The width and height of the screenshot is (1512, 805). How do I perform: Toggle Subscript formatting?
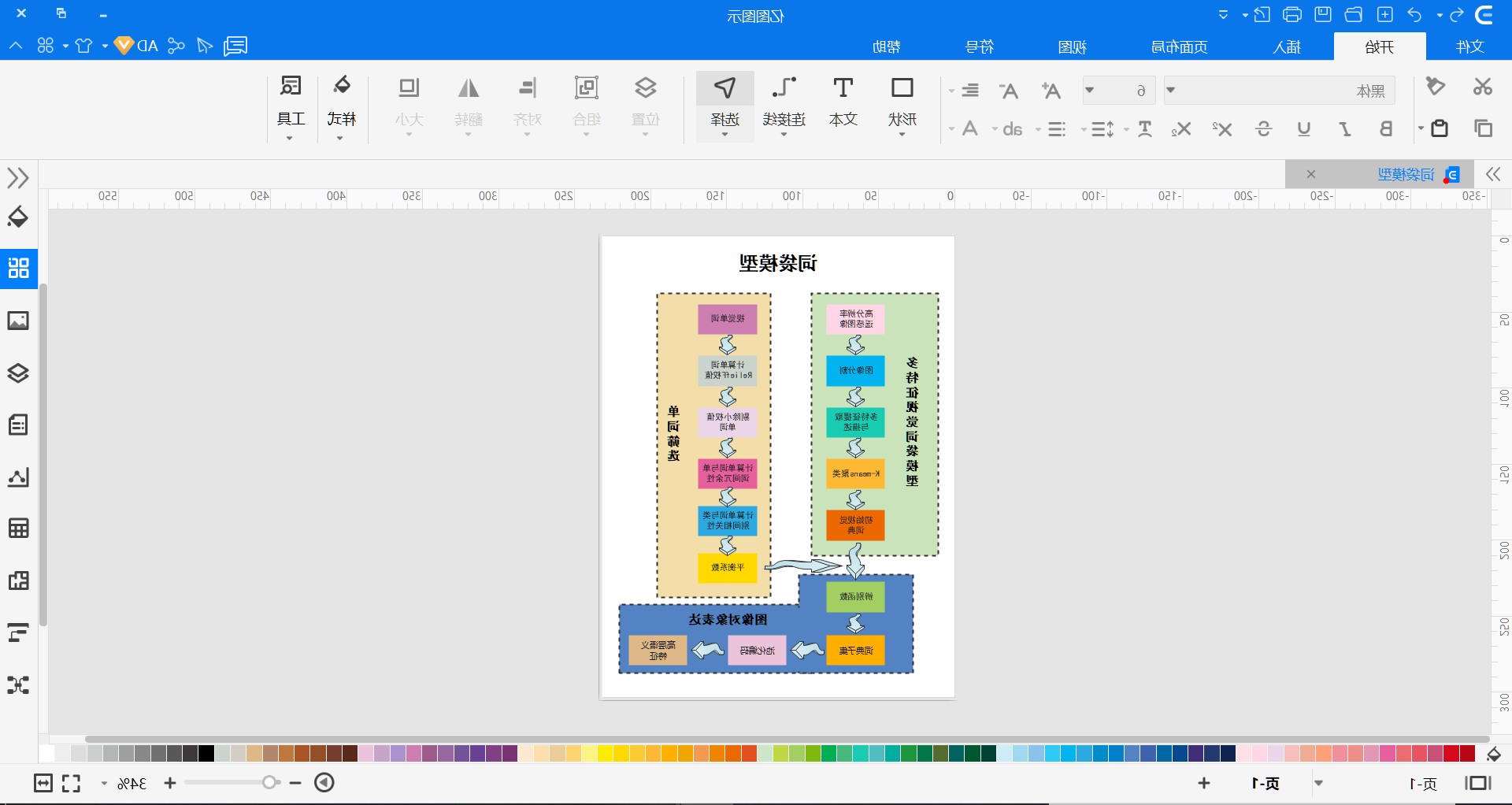pyautogui.click(x=1181, y=128)
